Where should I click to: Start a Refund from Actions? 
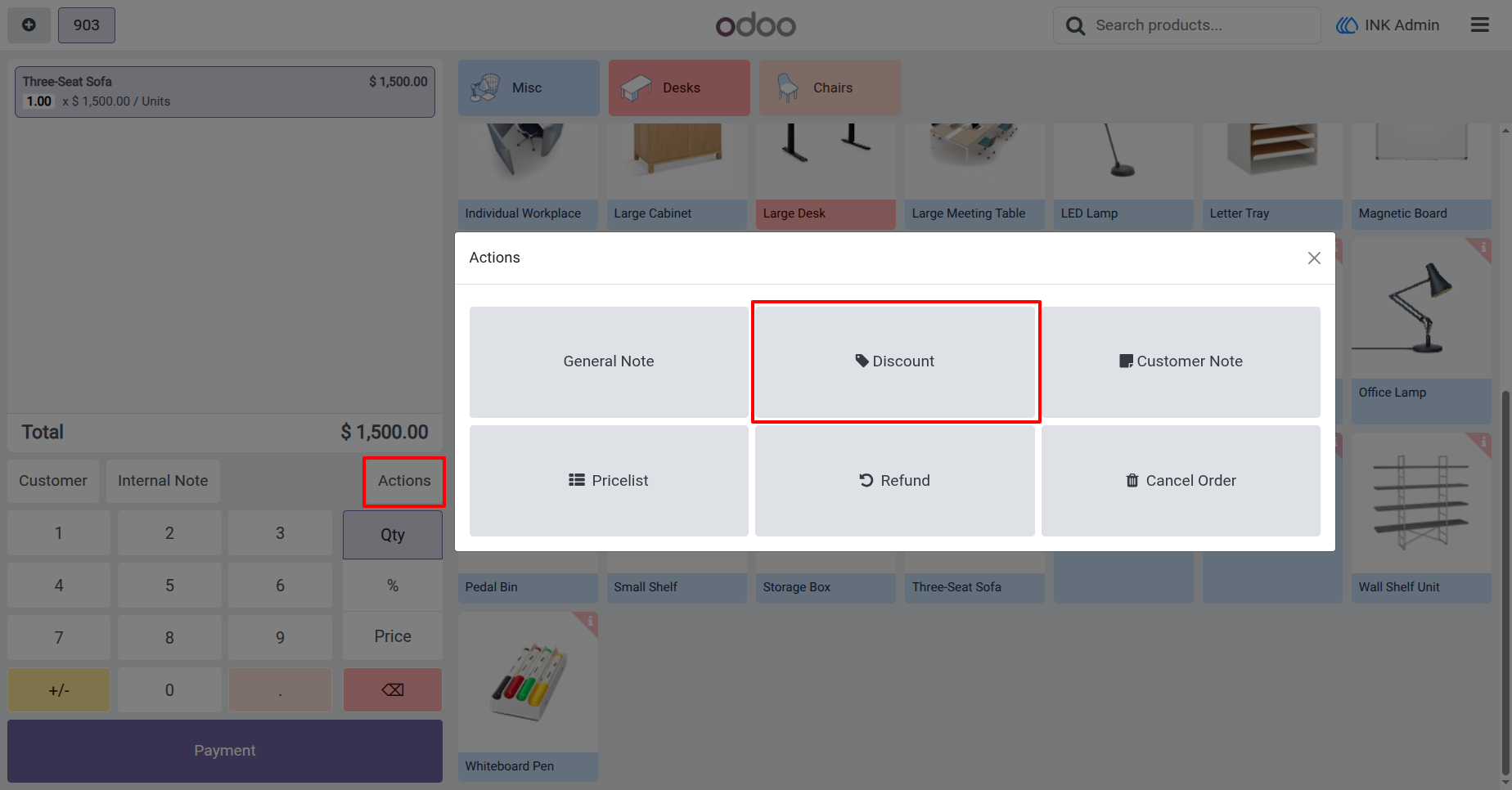(x=895, y=481)
